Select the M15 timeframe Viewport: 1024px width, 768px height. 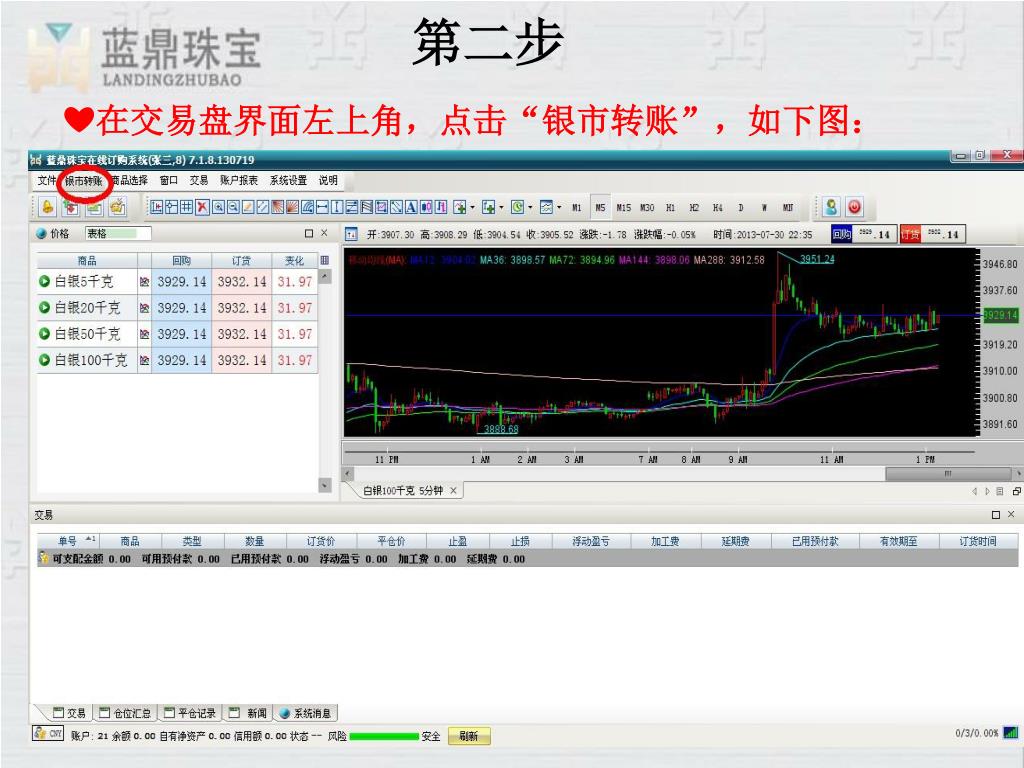(624, 208)
